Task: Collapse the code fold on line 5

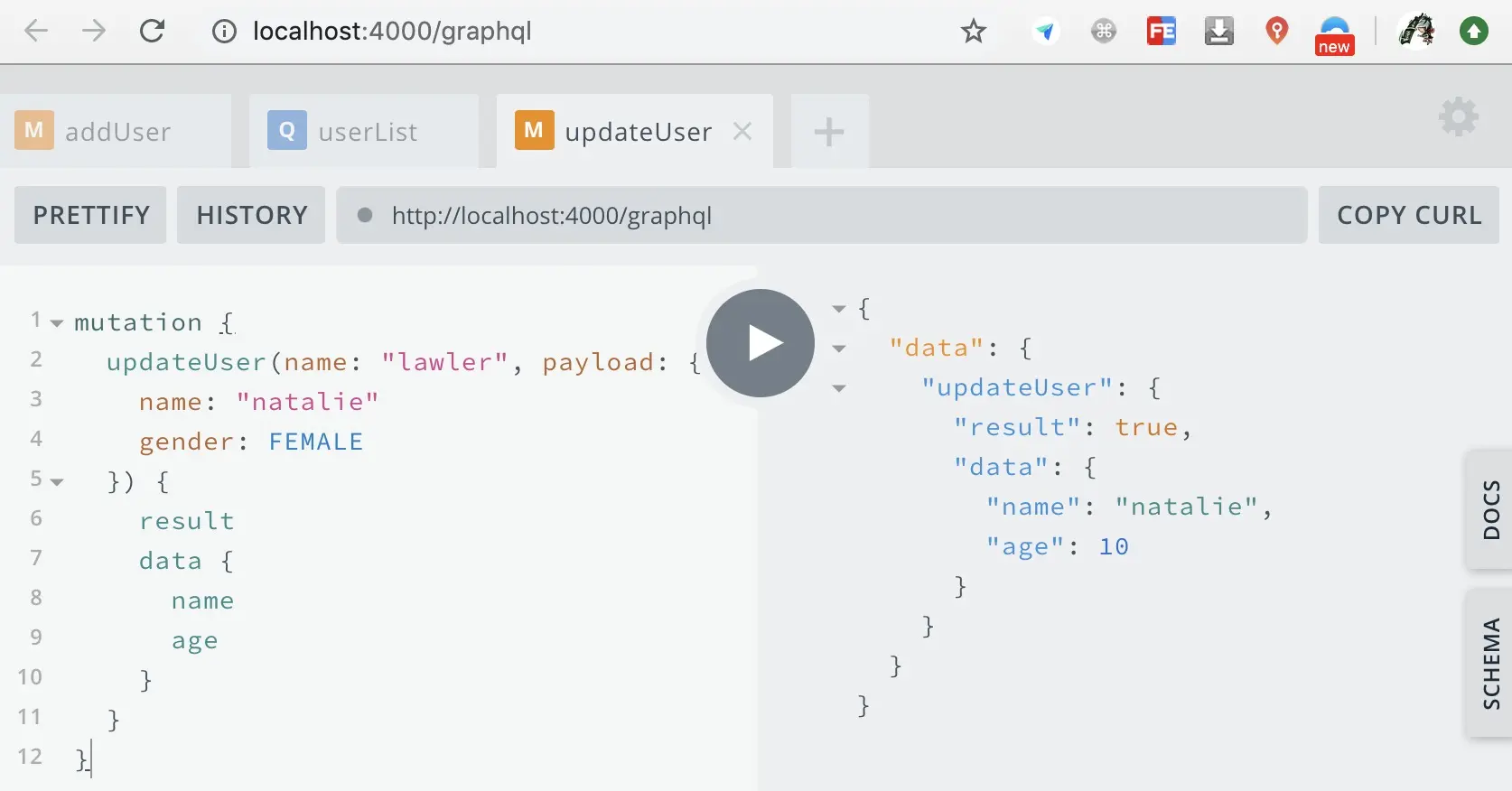Action: click(57, 482)
